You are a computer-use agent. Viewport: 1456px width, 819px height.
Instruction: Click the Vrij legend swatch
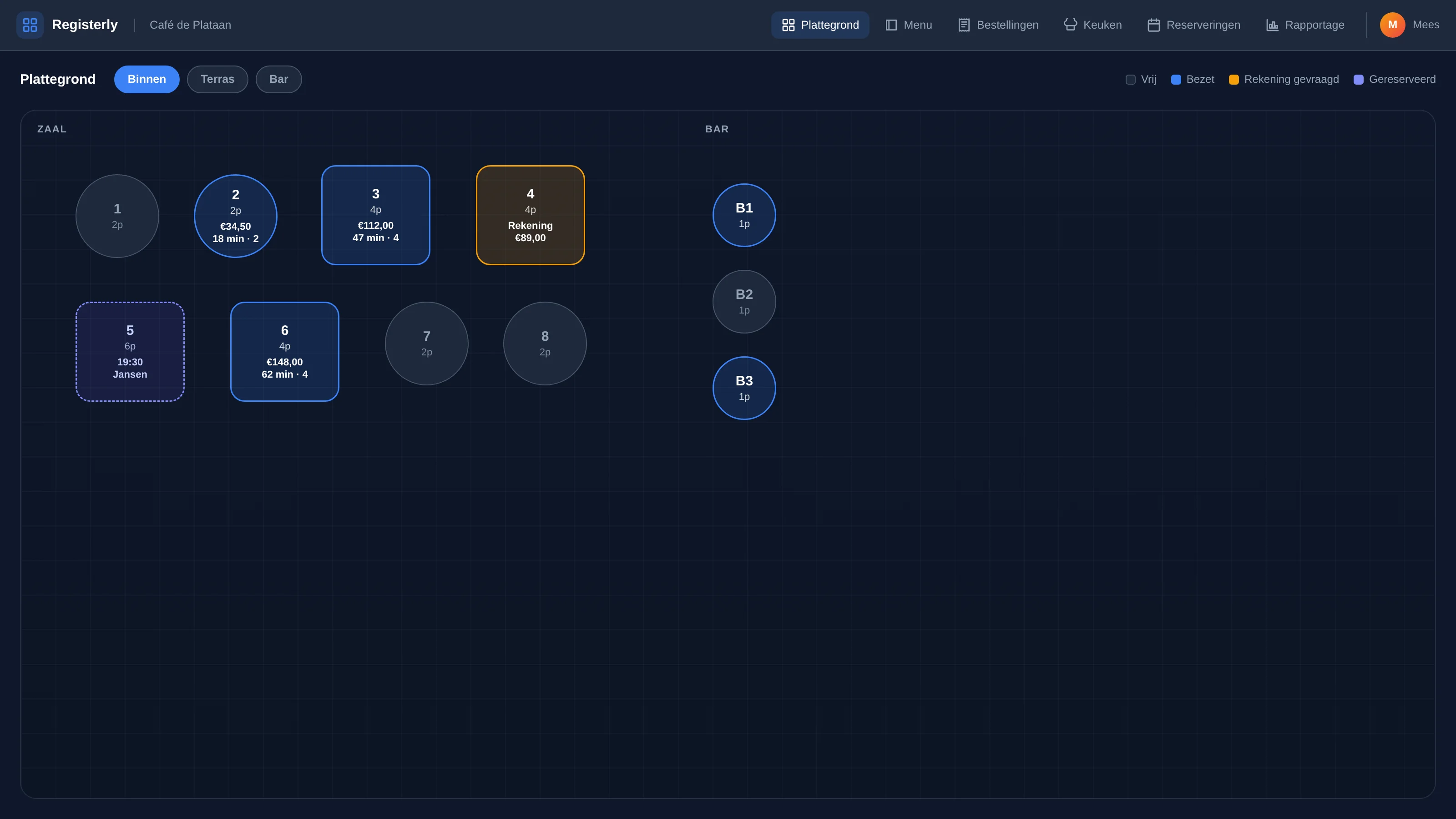1130,80
